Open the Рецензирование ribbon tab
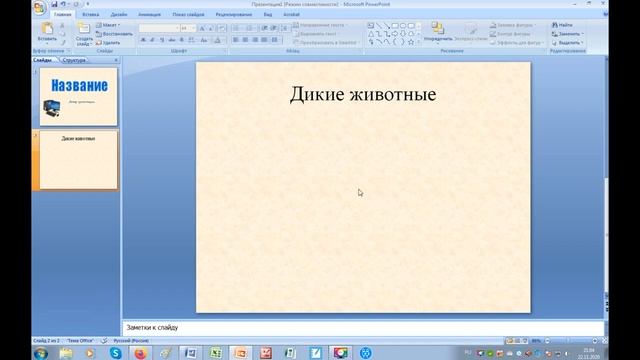The image size is (640, 360). click(x=234, y=14)
